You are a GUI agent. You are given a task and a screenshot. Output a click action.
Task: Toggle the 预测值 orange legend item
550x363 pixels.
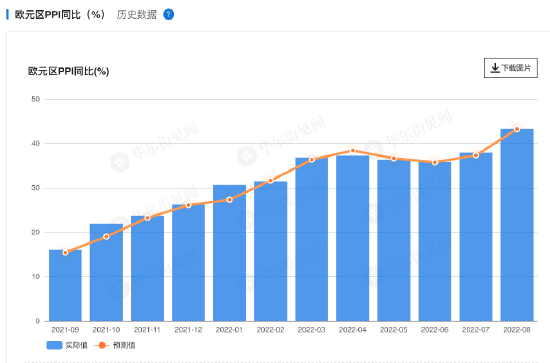click(115, 345)
